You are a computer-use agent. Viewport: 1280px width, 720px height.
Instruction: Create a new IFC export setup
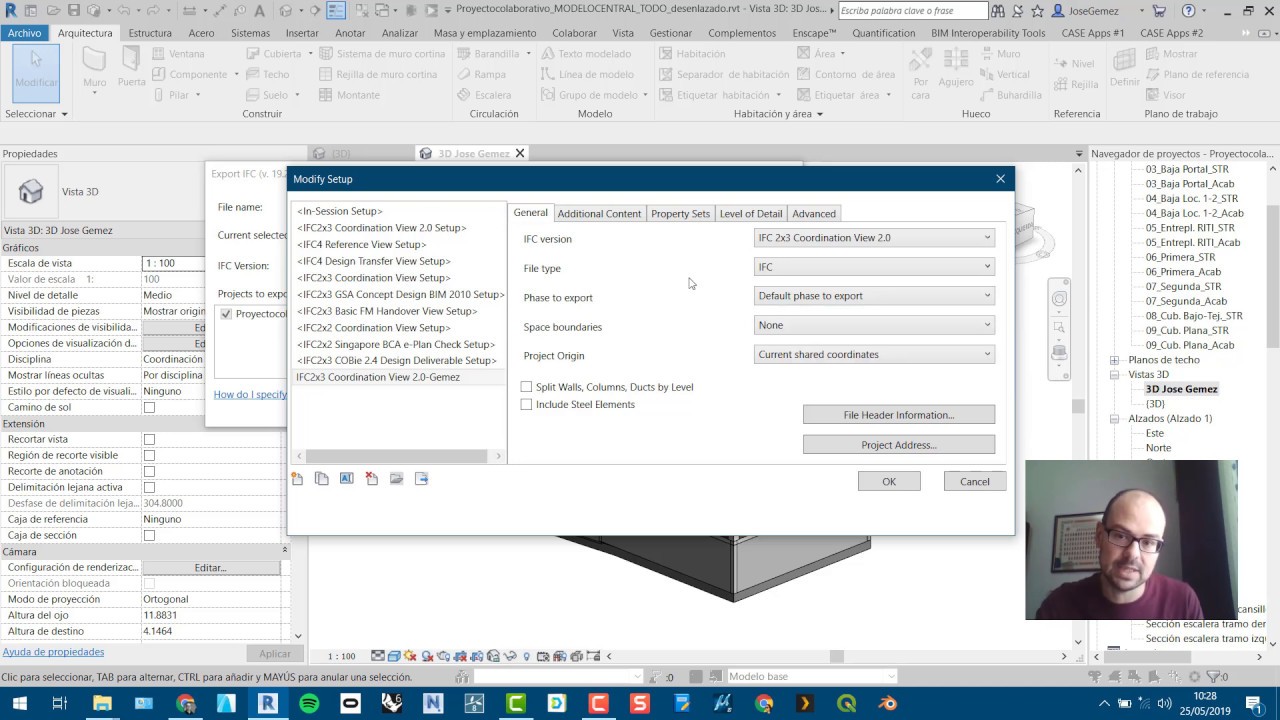297,479
